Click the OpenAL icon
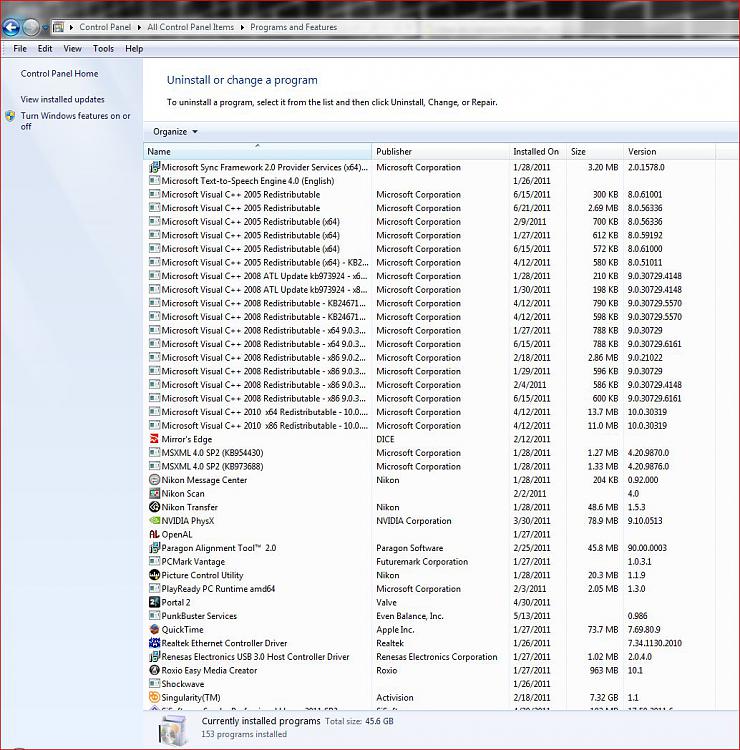Viewport: 740px width, 750px height. point(154,534)
